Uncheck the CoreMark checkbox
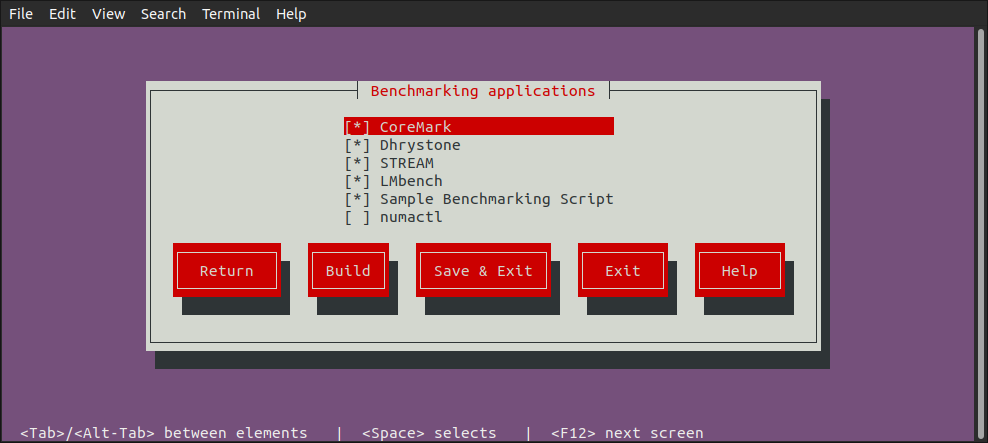Viewport: 988px width, 443px height. tap(357, 127)
